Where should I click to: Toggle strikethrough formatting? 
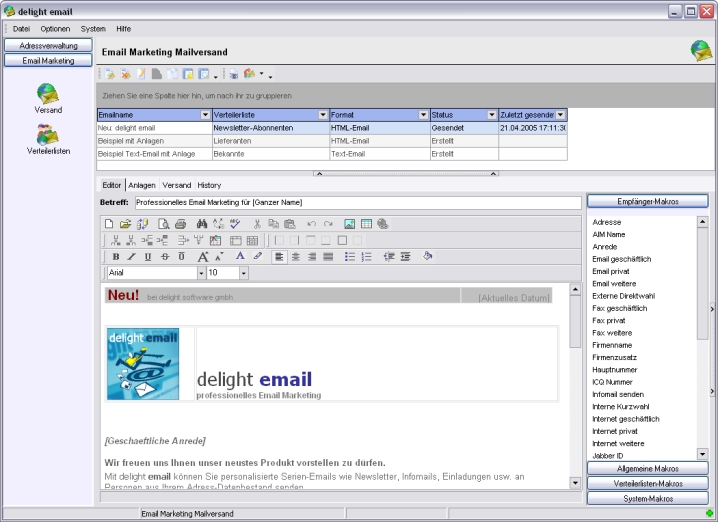[165, 257]
